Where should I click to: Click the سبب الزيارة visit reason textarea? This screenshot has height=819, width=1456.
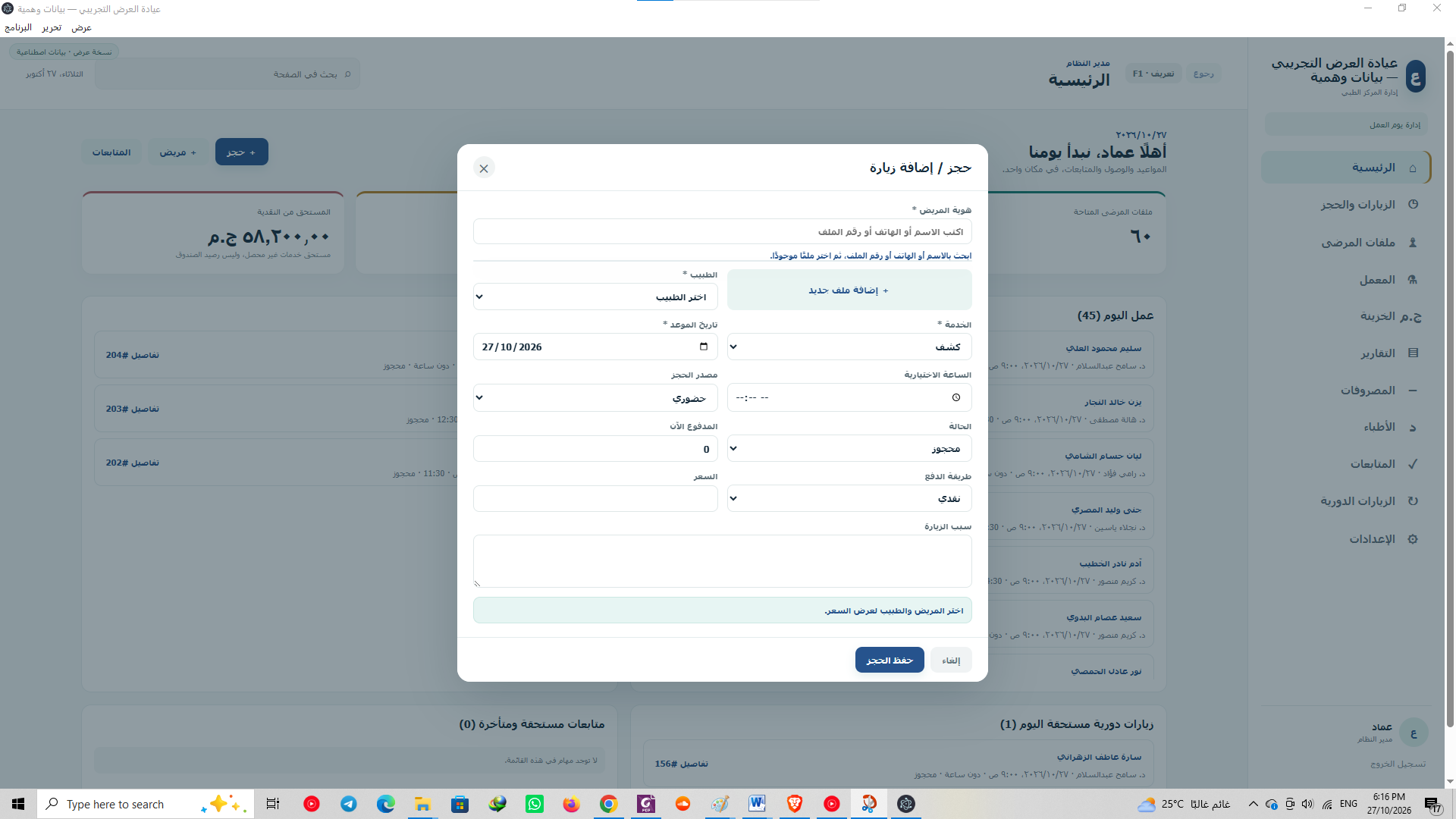[x=722, y=561]
